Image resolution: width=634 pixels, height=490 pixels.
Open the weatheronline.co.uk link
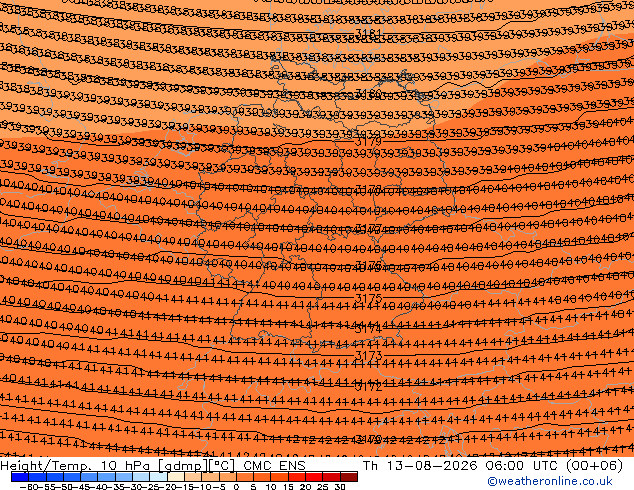tap(550, 481)
